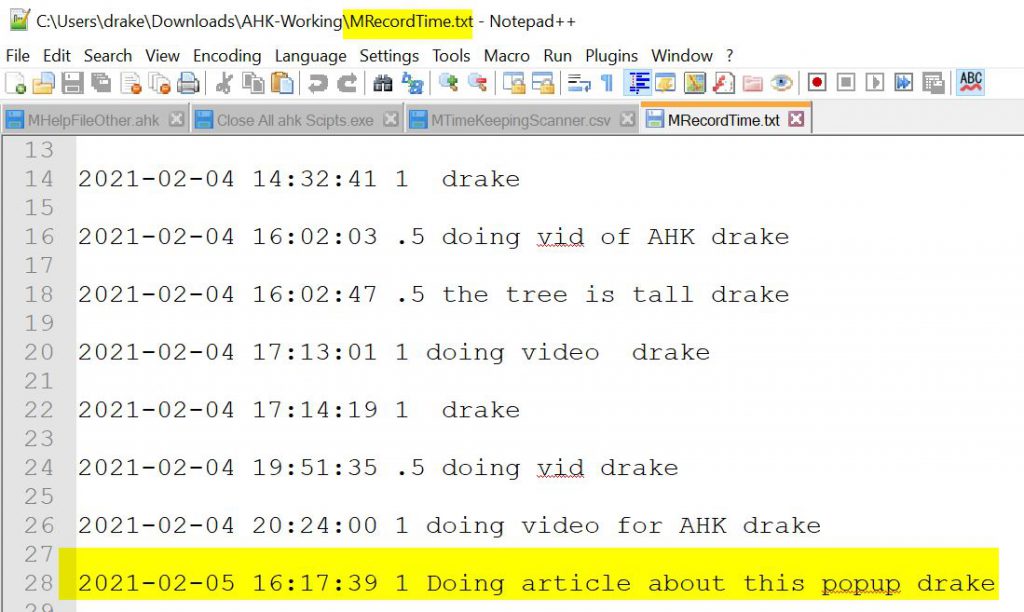Open the Language menu
The height and width of the screenshot is (612, 1024).
[311, 56]
